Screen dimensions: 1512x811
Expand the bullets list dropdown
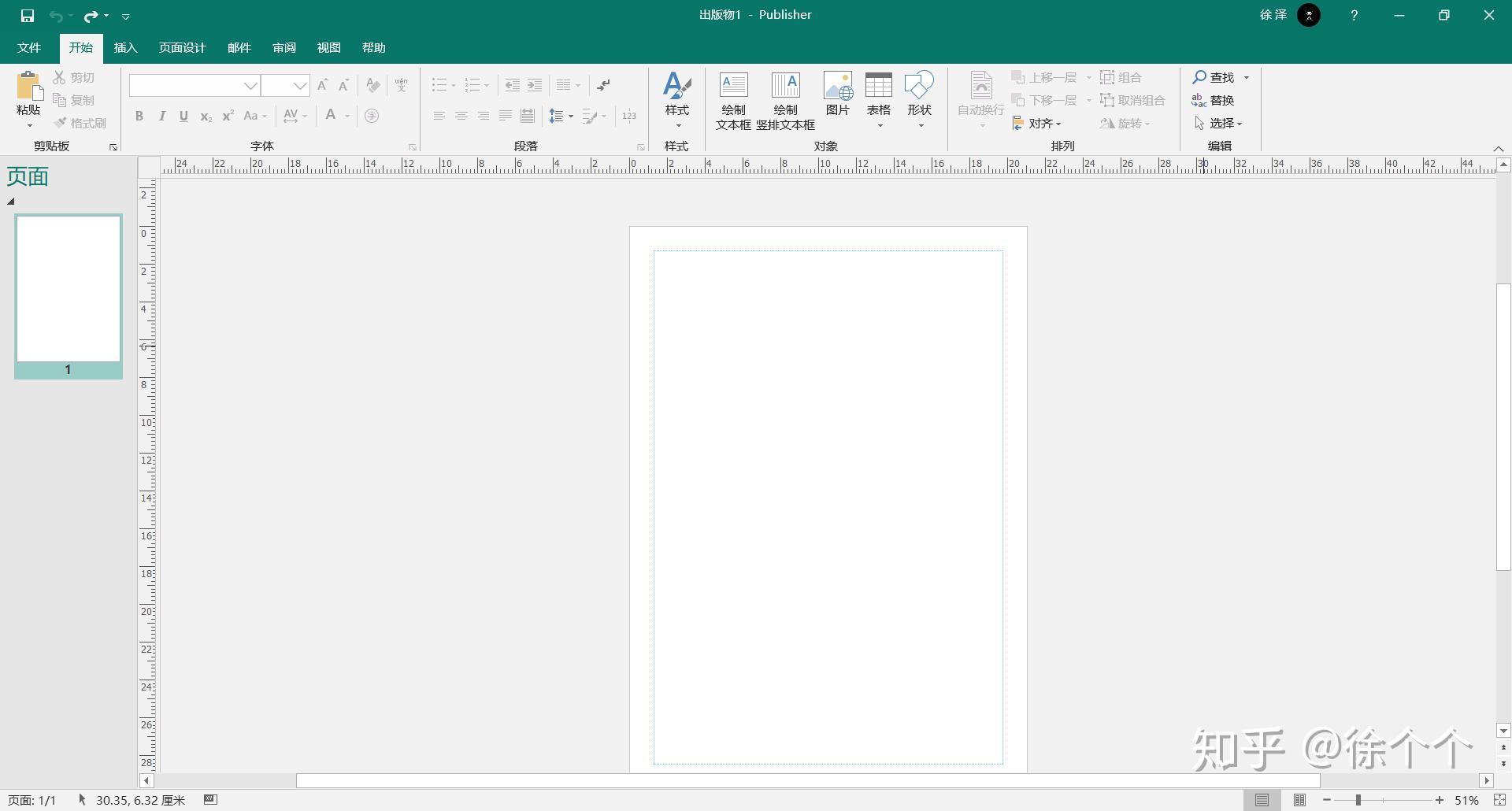[x=454, y=85]
